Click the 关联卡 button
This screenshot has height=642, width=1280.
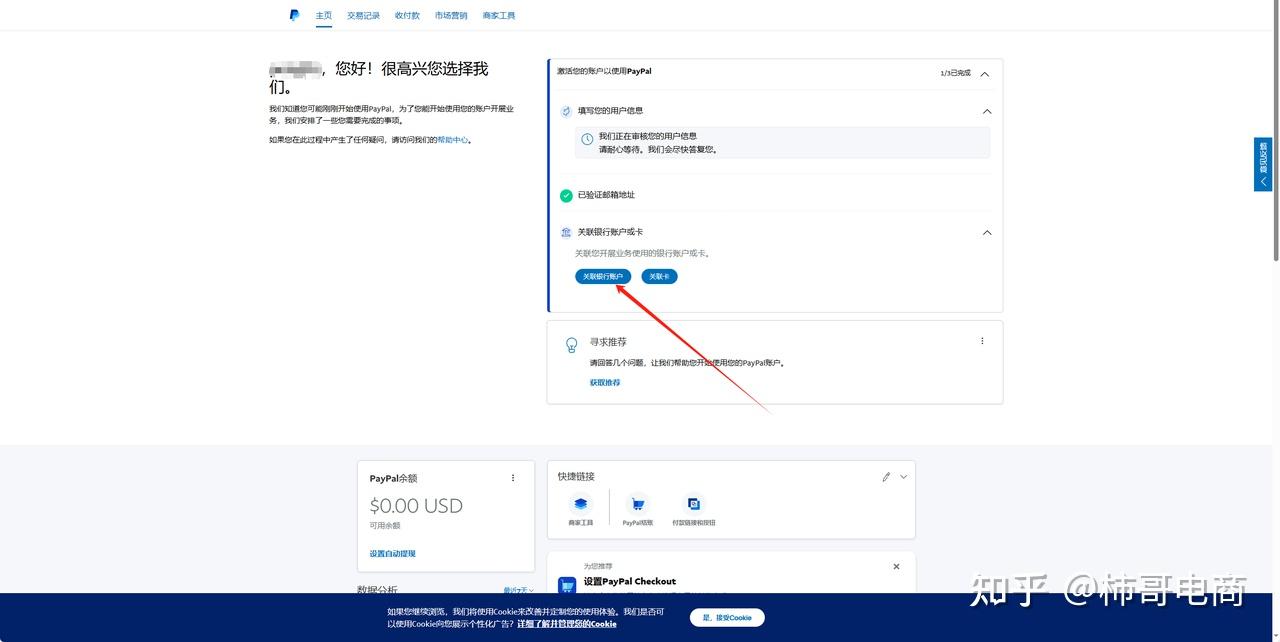tap(659, 276)
